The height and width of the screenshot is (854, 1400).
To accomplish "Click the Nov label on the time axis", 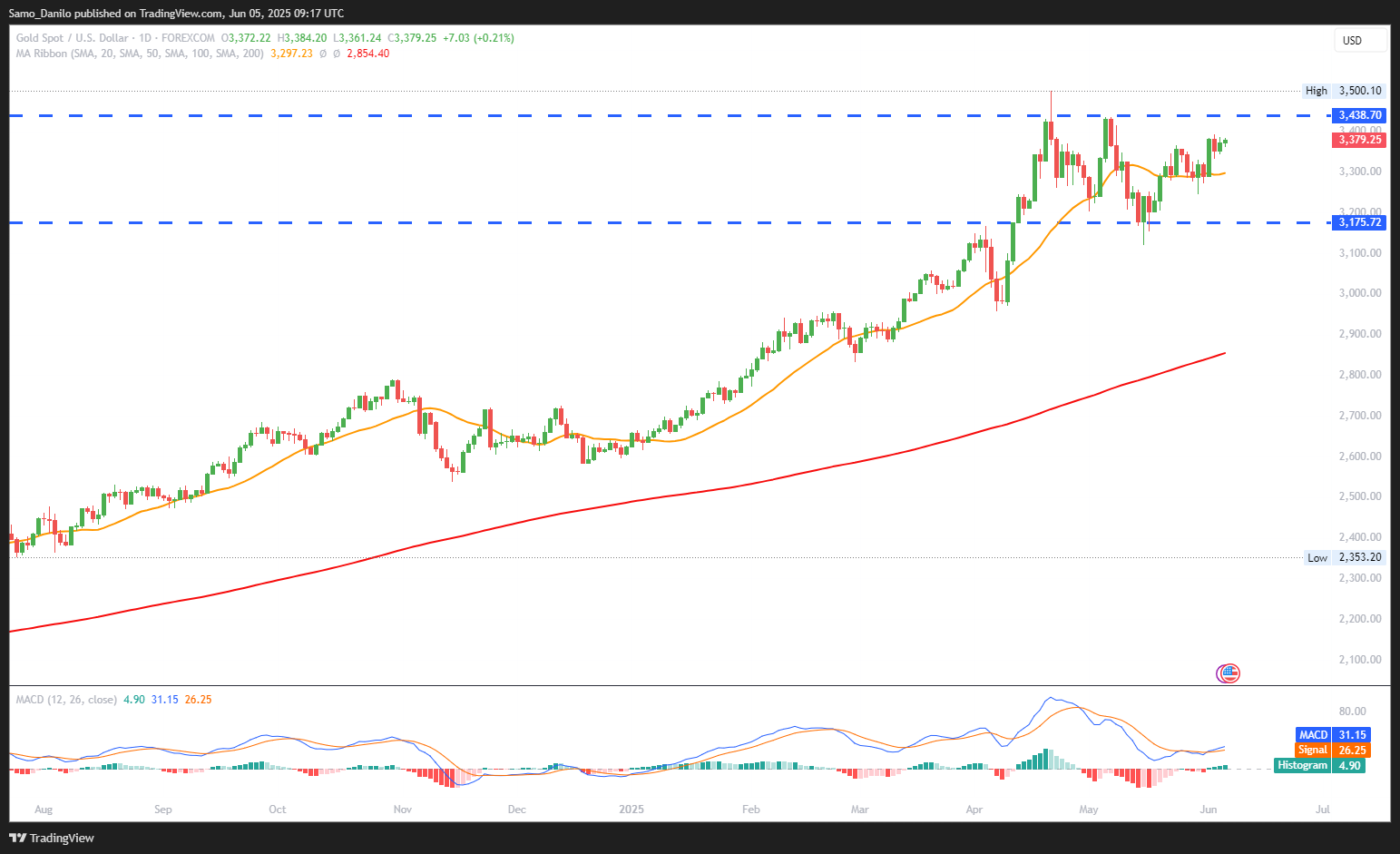I will tap(403, 810).
